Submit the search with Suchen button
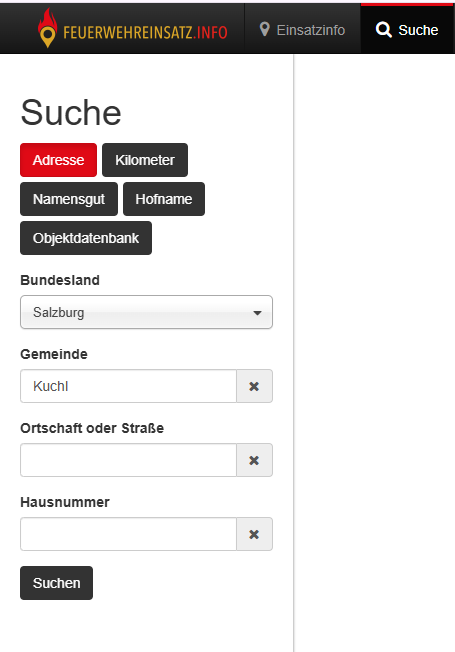The width and height of the screenshot is (455, 652). (57, 583)
